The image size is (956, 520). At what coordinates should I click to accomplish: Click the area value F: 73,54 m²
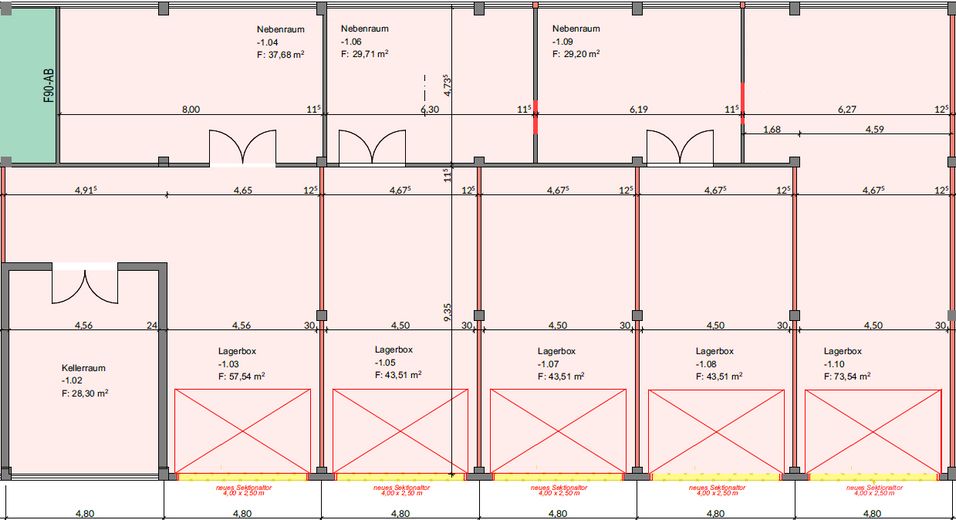(847, 376)
